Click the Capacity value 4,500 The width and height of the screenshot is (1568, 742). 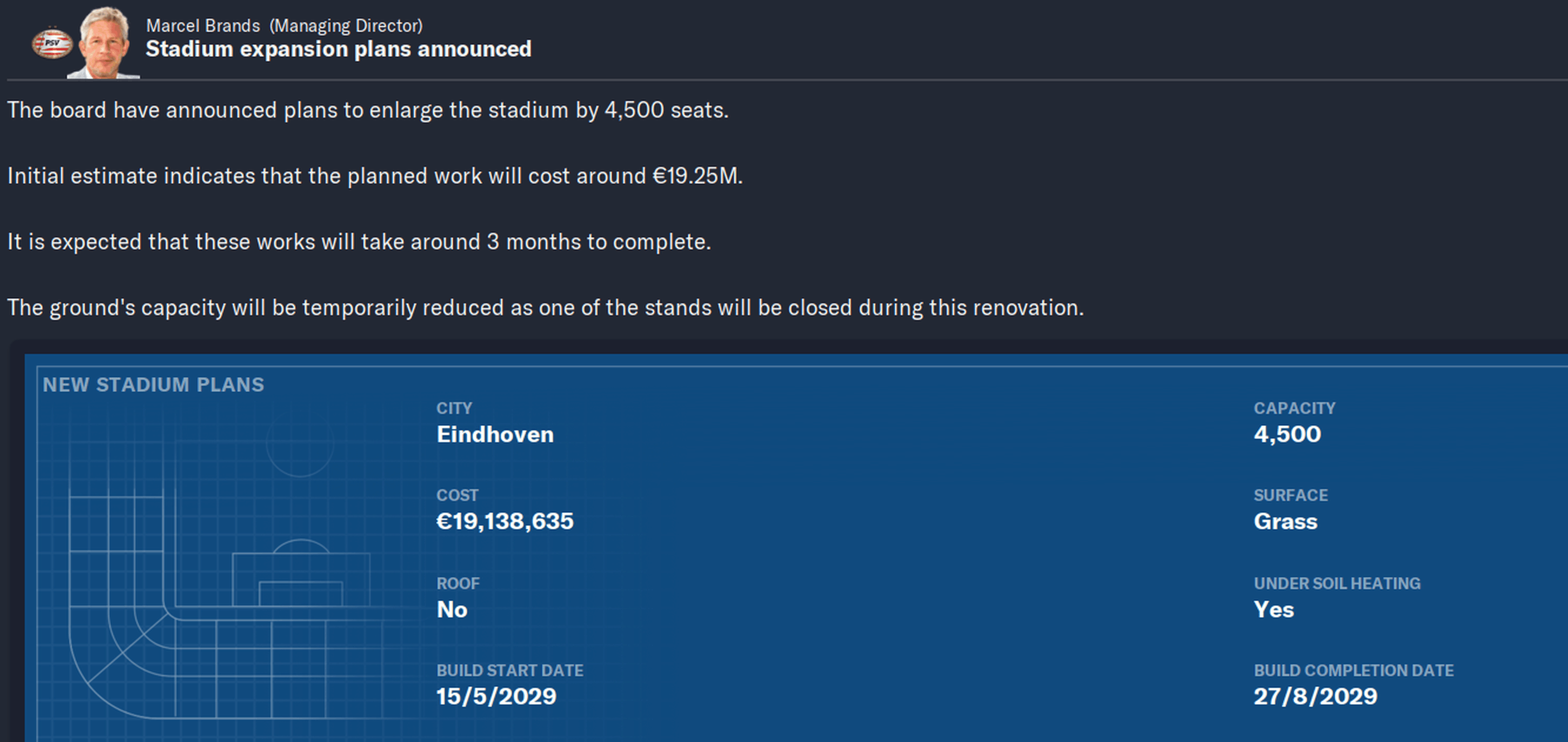point(1287,434)
